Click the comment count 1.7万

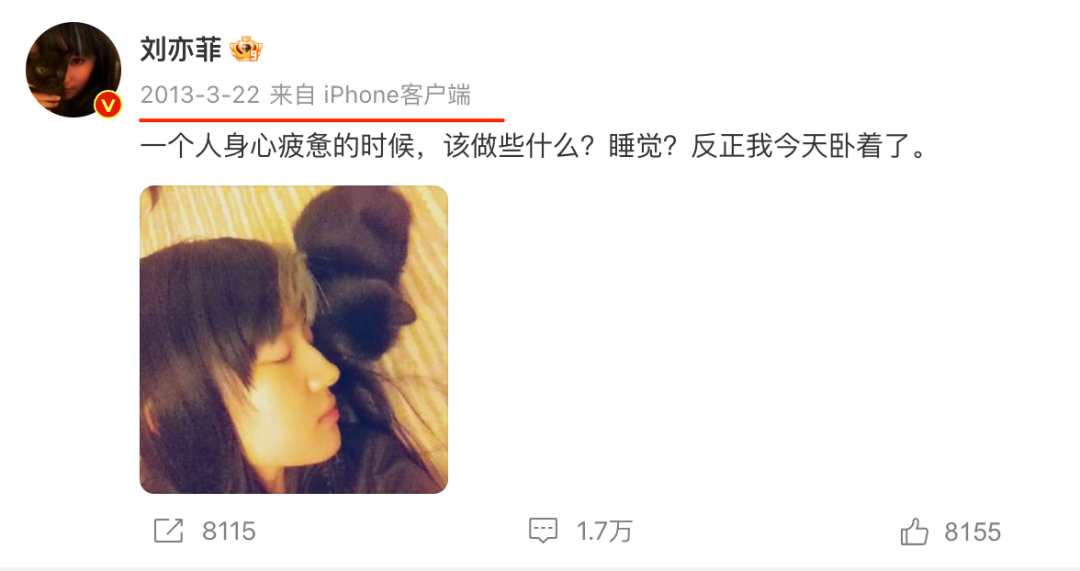604,532
